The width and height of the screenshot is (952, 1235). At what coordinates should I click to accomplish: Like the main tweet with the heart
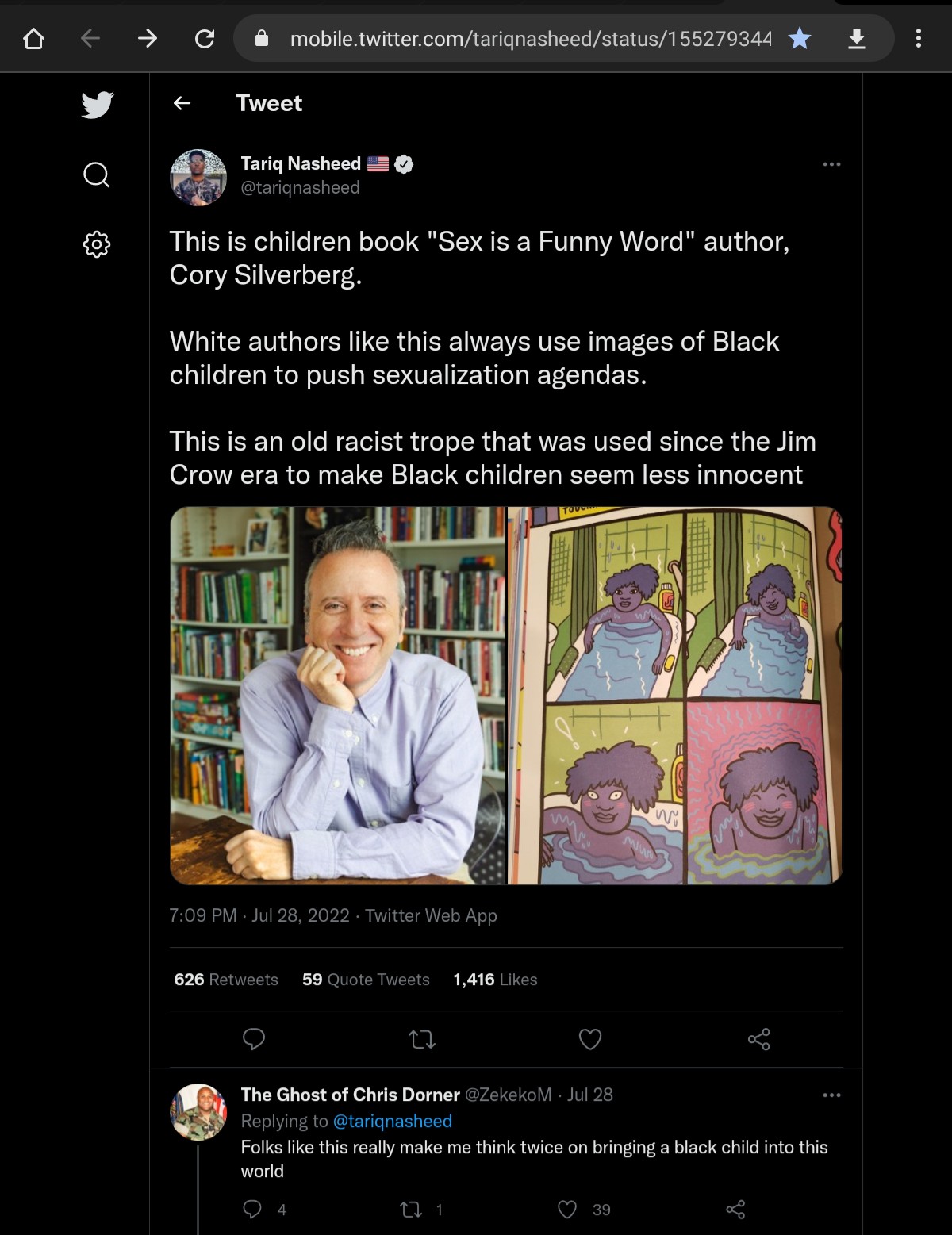tap(590, 1039)
